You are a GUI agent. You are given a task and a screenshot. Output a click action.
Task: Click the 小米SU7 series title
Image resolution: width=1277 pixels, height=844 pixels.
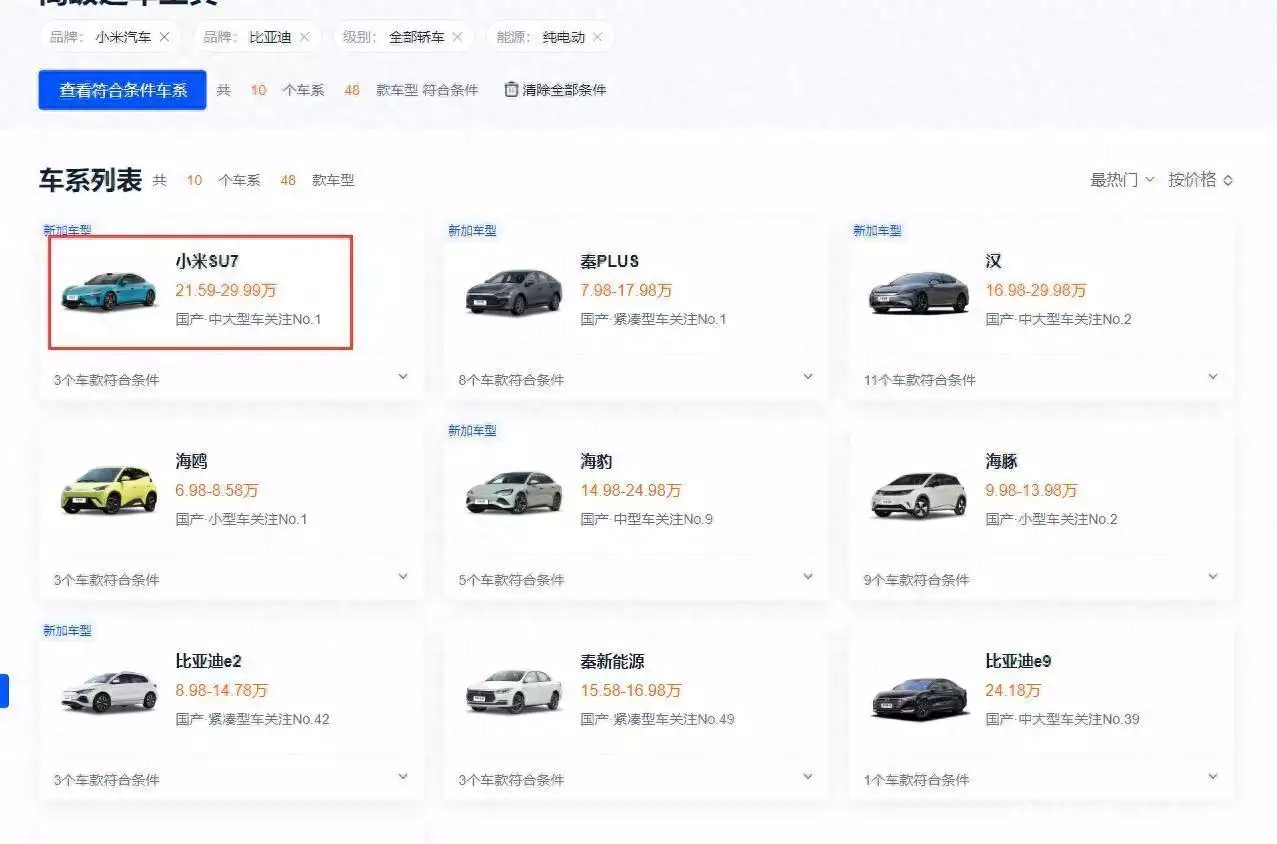click(x=207, y=261)
